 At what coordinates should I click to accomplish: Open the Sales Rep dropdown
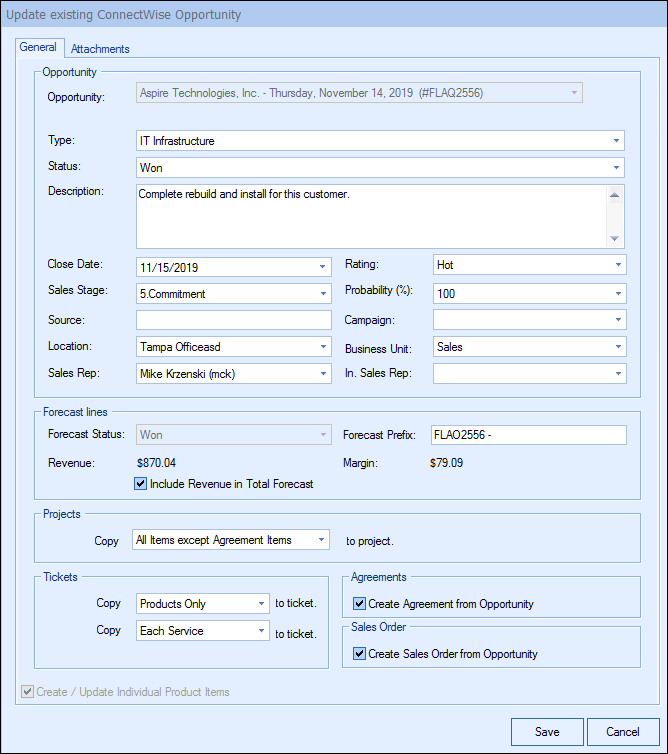point(322,374)
